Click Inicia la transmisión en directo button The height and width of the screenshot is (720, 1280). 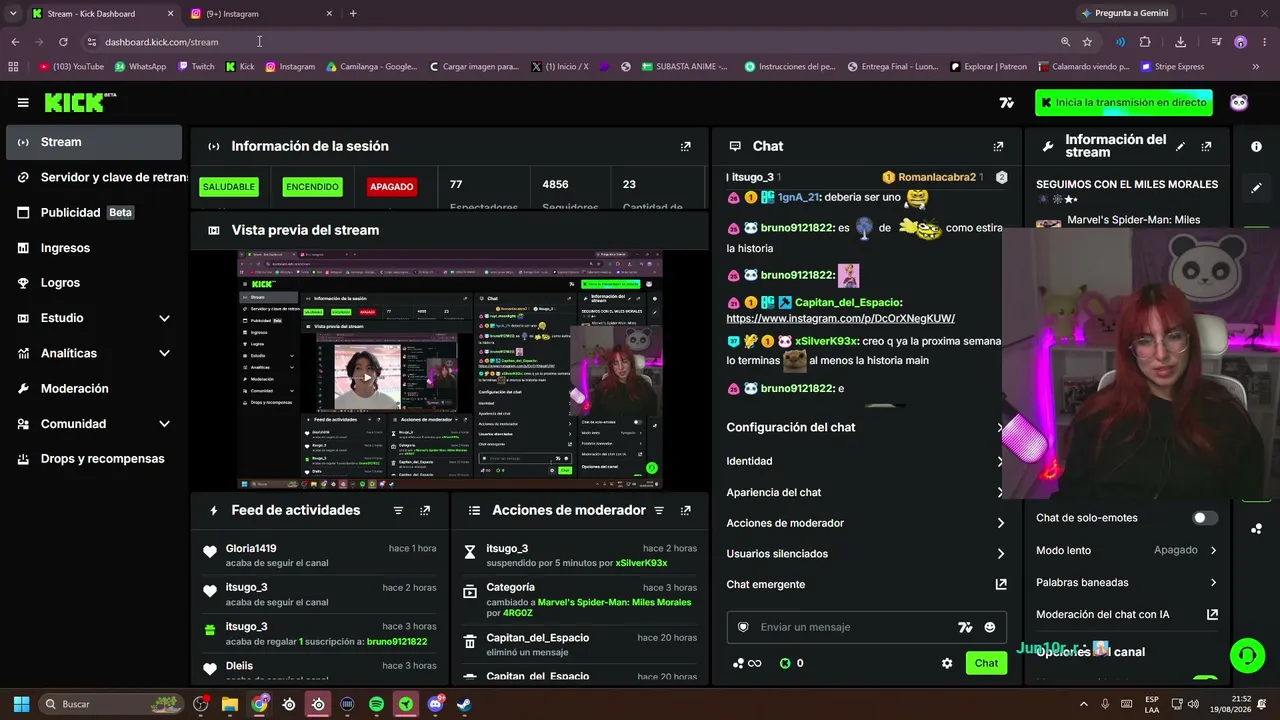tap(1124, 102)
